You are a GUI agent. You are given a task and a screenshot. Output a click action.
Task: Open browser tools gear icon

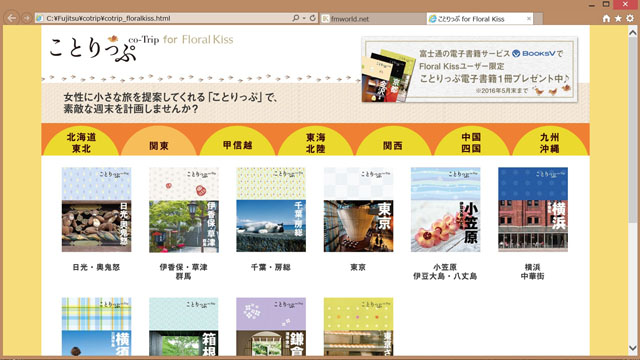tap(630, 18)
